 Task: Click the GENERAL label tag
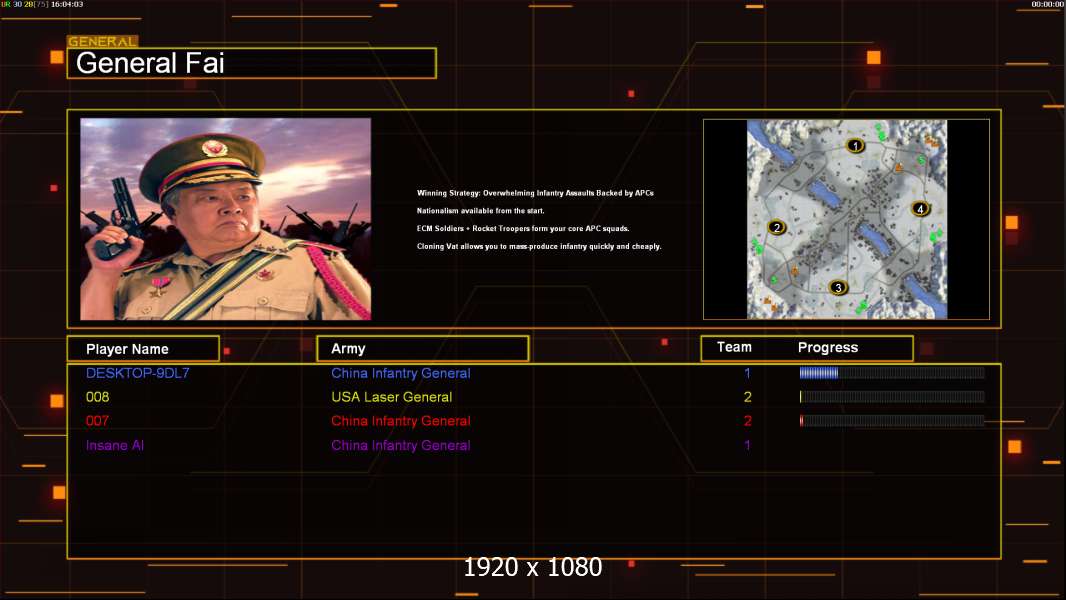(x=103, y=41)
